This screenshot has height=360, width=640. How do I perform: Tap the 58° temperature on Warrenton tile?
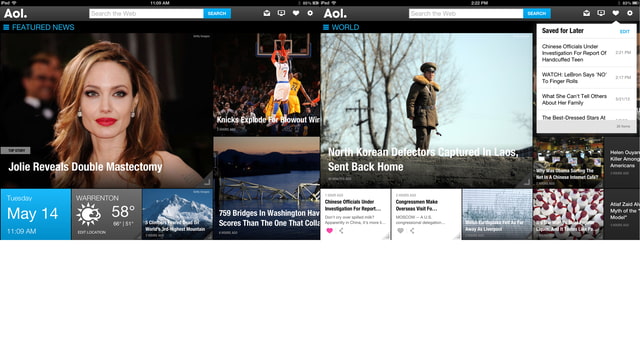click(123, 211)
